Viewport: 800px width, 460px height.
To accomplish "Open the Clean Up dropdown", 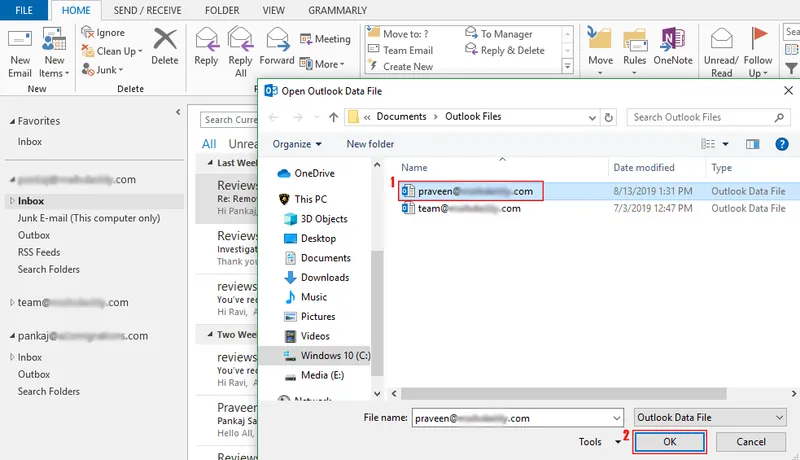I will 113,51.
